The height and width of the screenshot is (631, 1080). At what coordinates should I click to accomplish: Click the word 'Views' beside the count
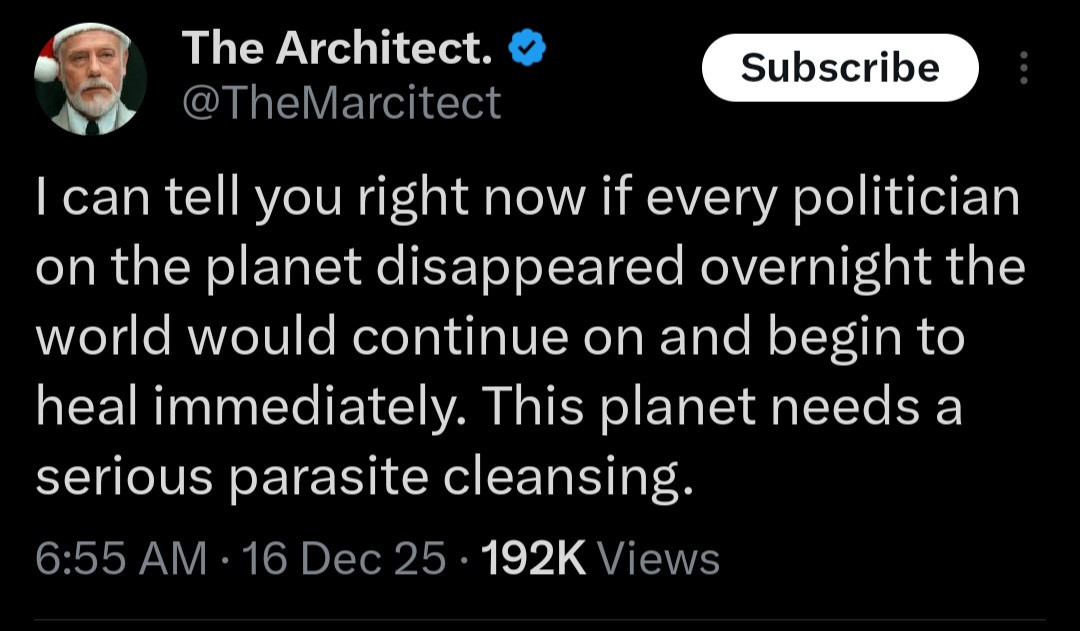point(663,559)
